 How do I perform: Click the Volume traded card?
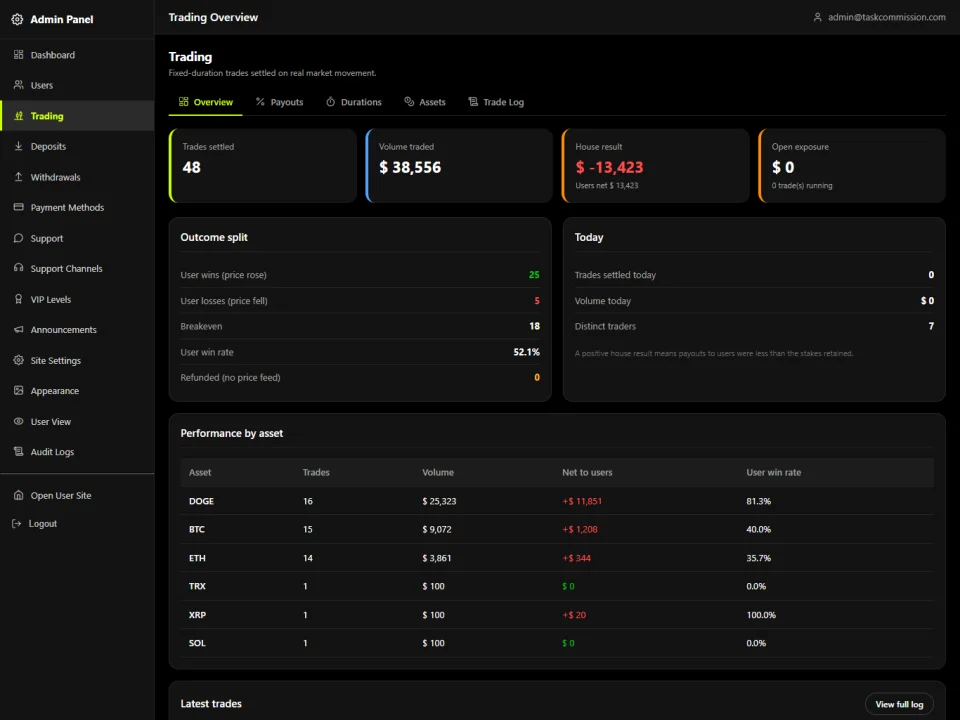(x=459, y=165)
